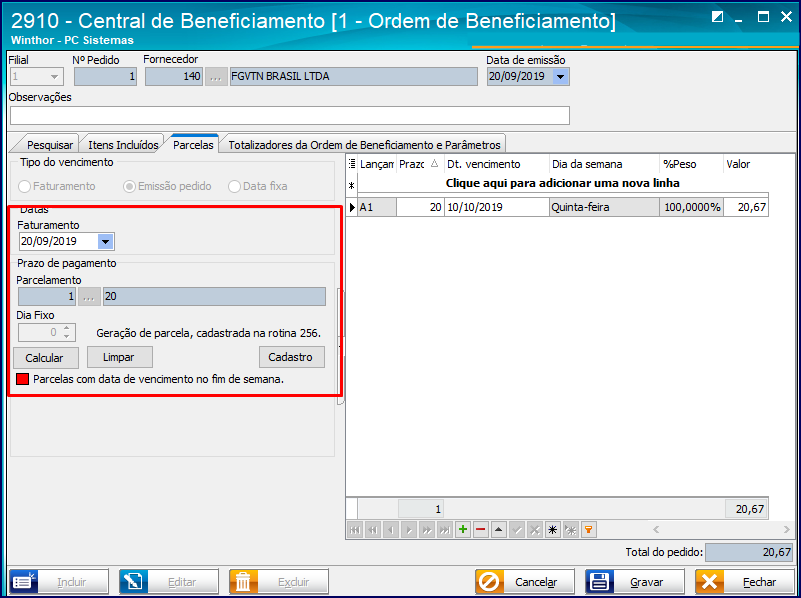The image size is (801, 598).
Task: Click the Excluir button
Action: point(279,582)
